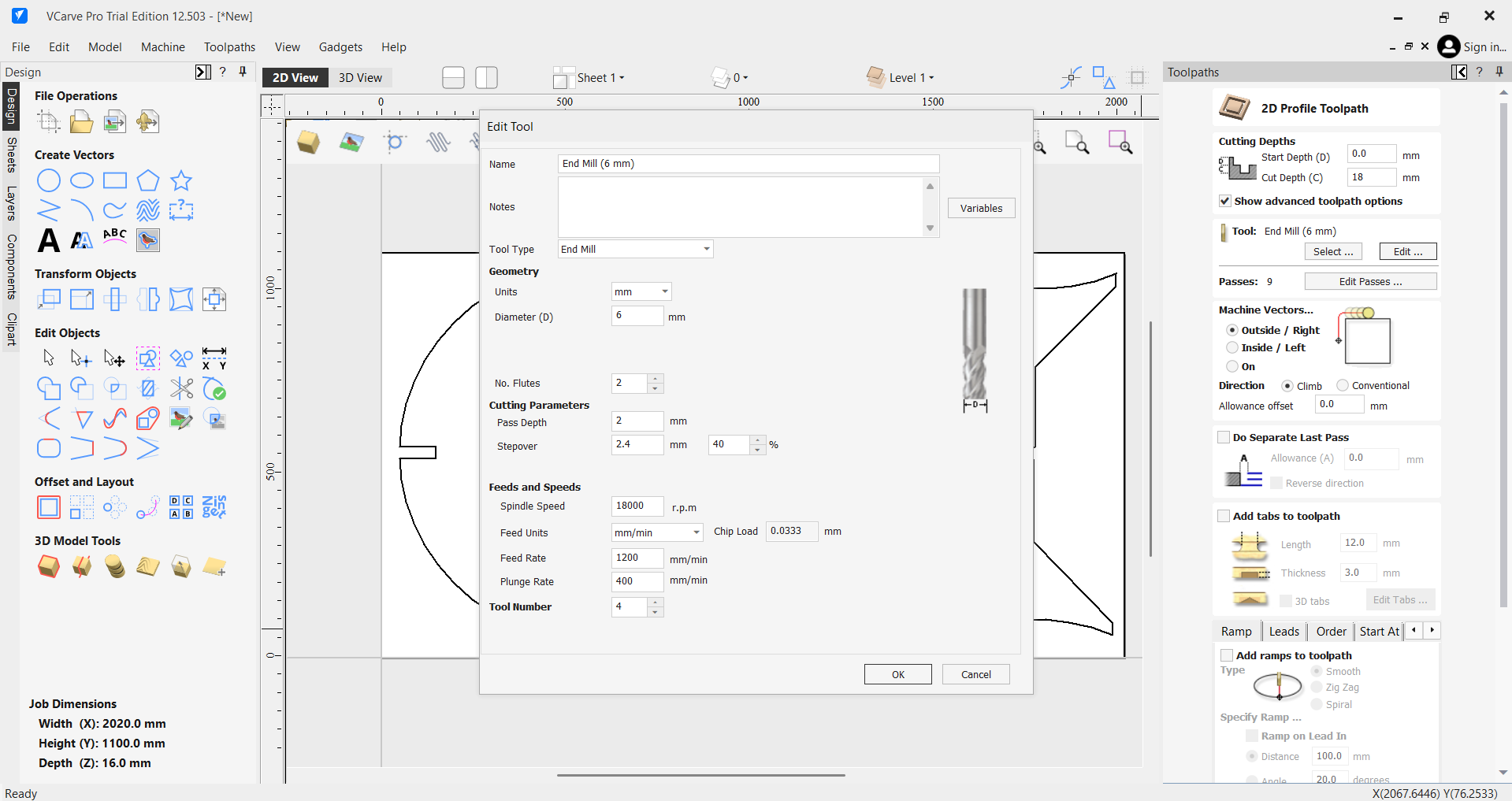Open the Machine menu
1512x801 pixels.
click(x=163, y=47)
